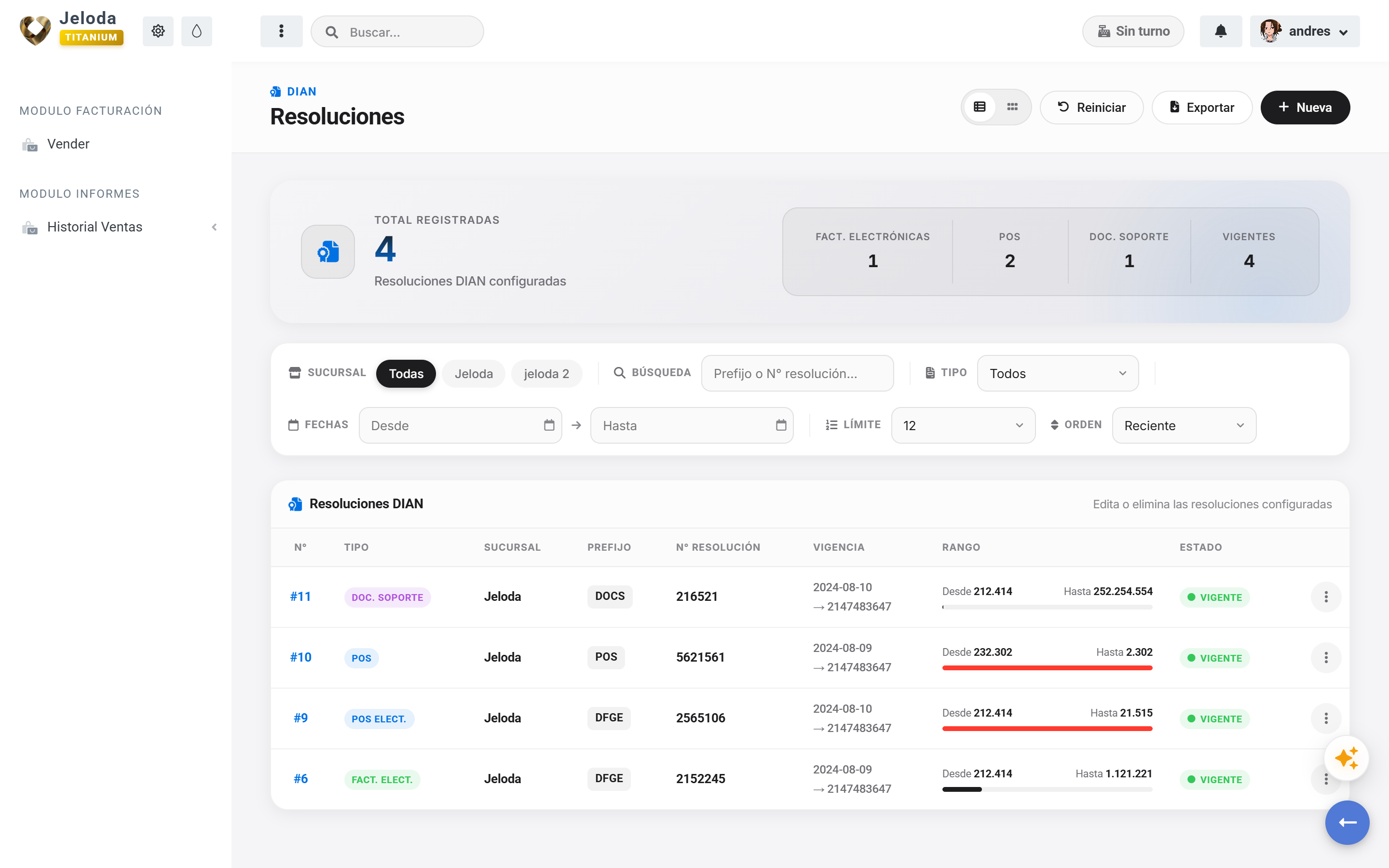1389x868 pixels.
Task: Click the water drop theme icon
Action: pos(196,31)
